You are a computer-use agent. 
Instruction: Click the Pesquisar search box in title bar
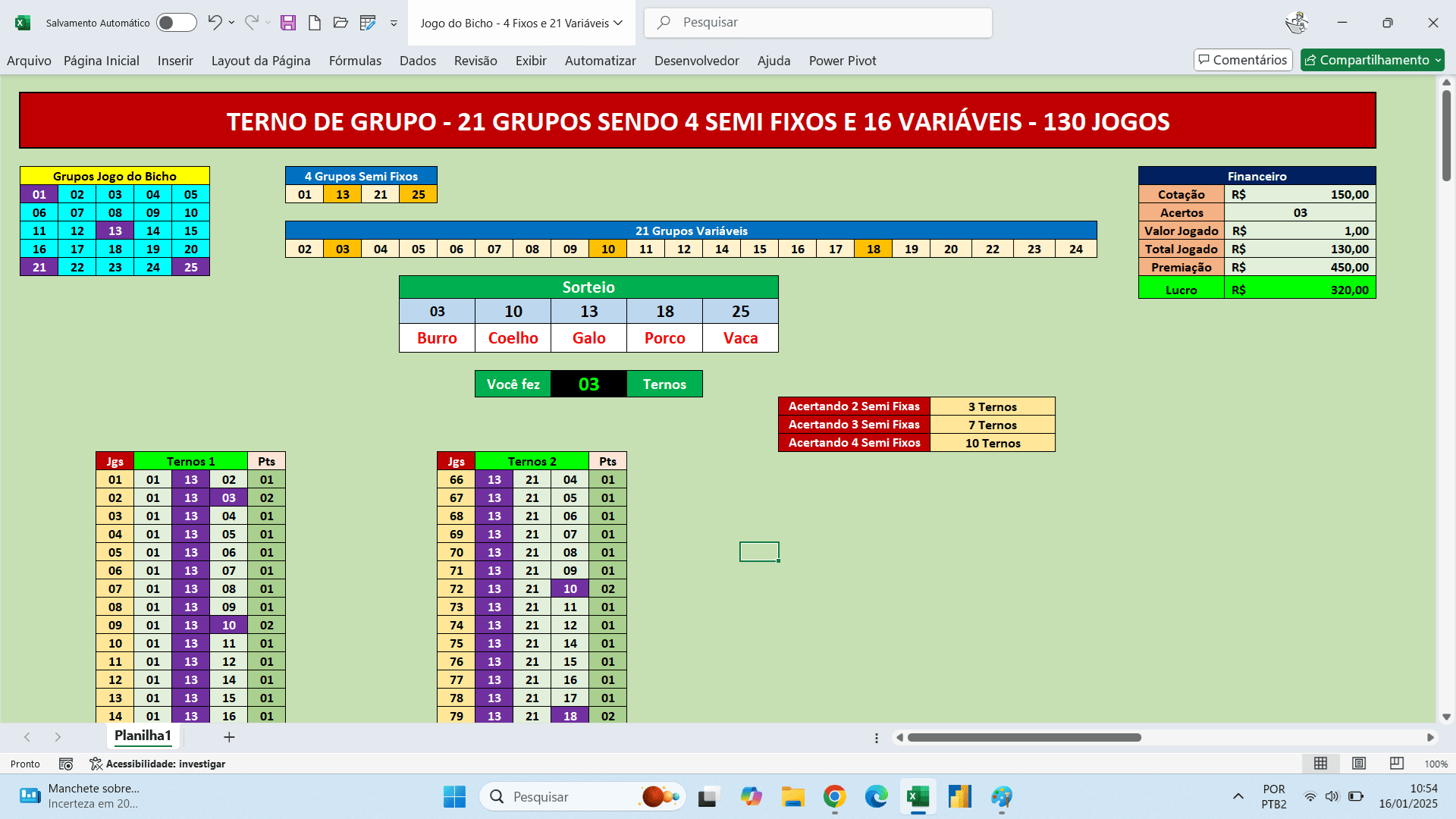click(x=819, y=23)
